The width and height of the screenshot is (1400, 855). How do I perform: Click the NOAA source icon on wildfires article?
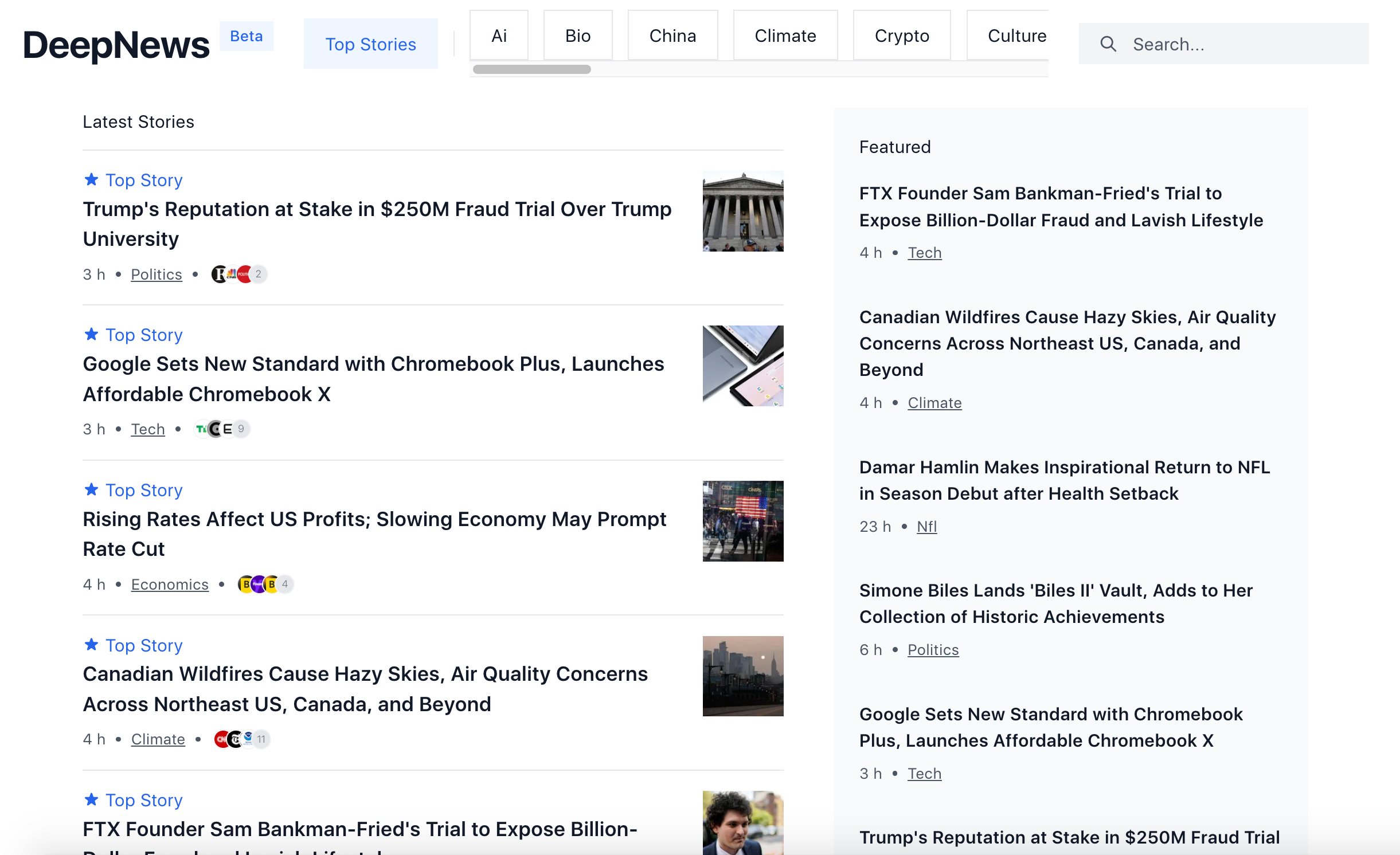click(x=248, y=739)
